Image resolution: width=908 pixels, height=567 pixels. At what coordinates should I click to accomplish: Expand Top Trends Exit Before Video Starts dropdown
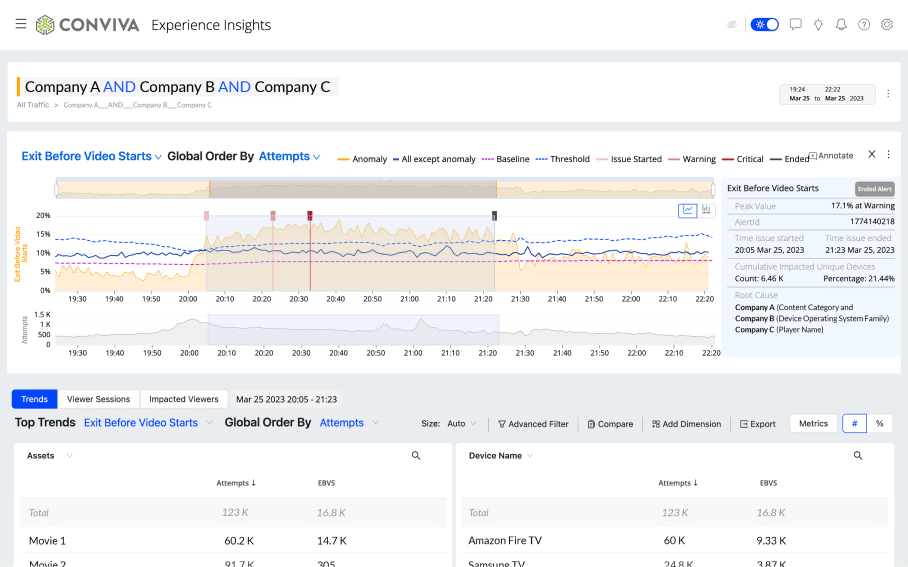point(148,423)
